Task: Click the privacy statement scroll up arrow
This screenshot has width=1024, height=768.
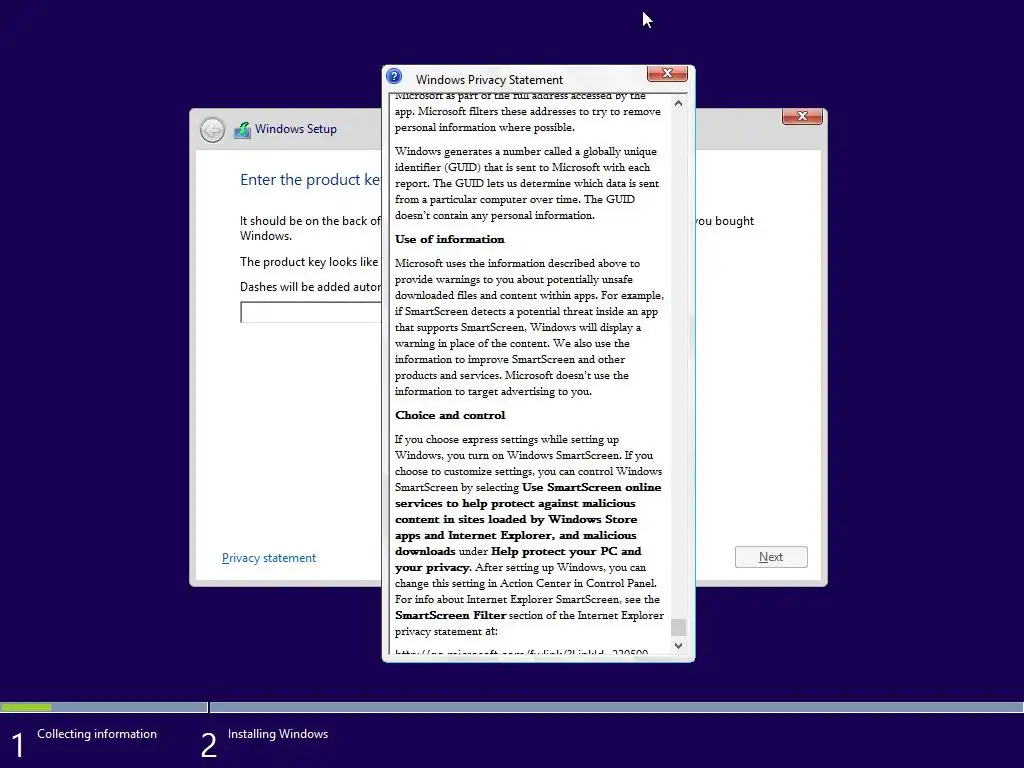Action: pos(679,103)
